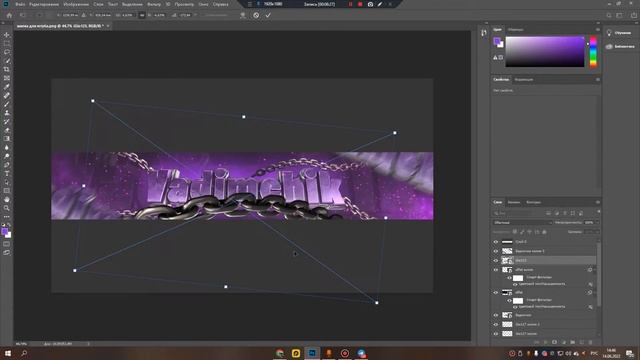Click the foreground color swatch in toolbar
Viewport: 640px width, 360px height.
(5, 232)
